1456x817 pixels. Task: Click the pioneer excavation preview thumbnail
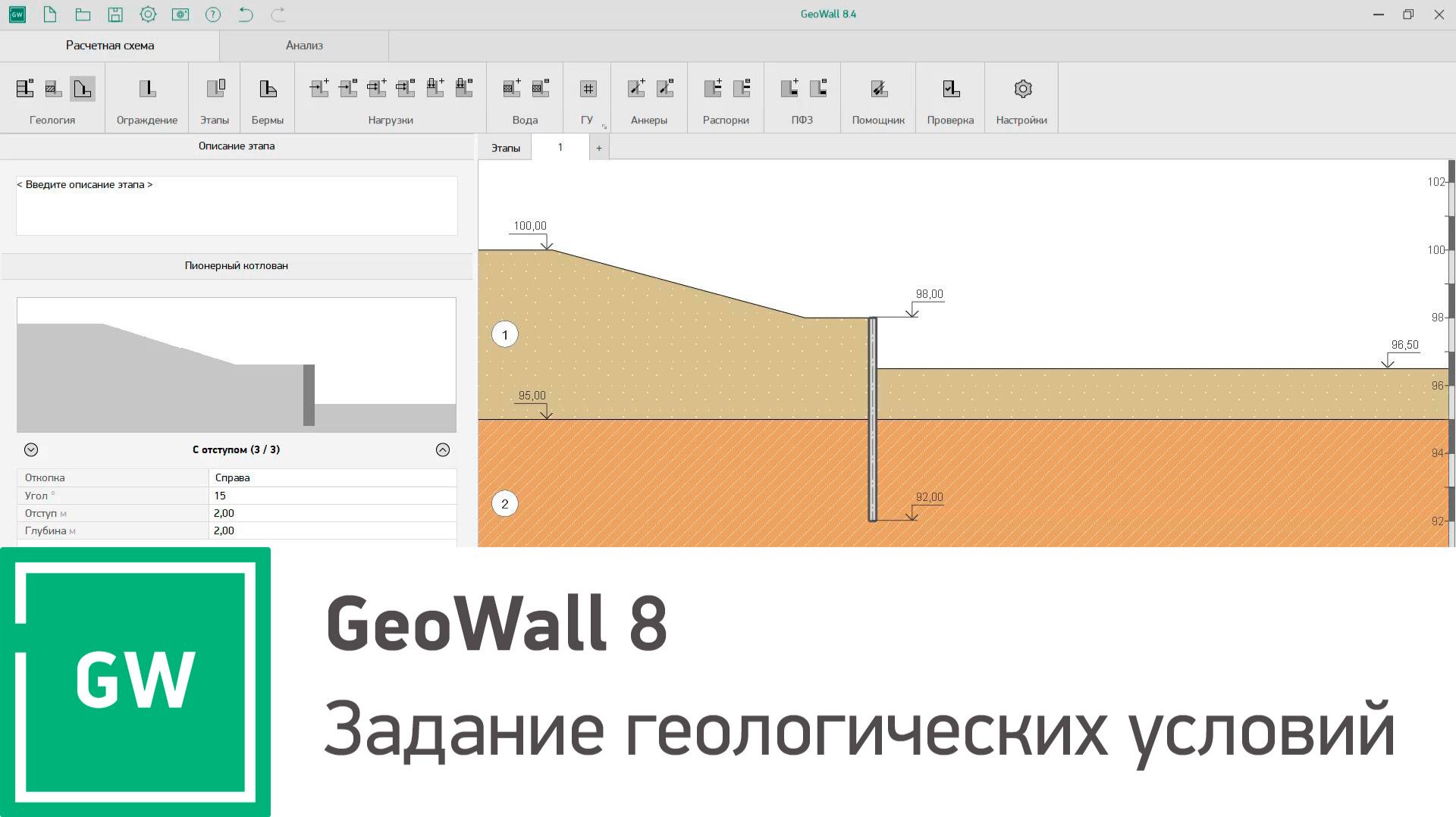click(x=237, y=365)
